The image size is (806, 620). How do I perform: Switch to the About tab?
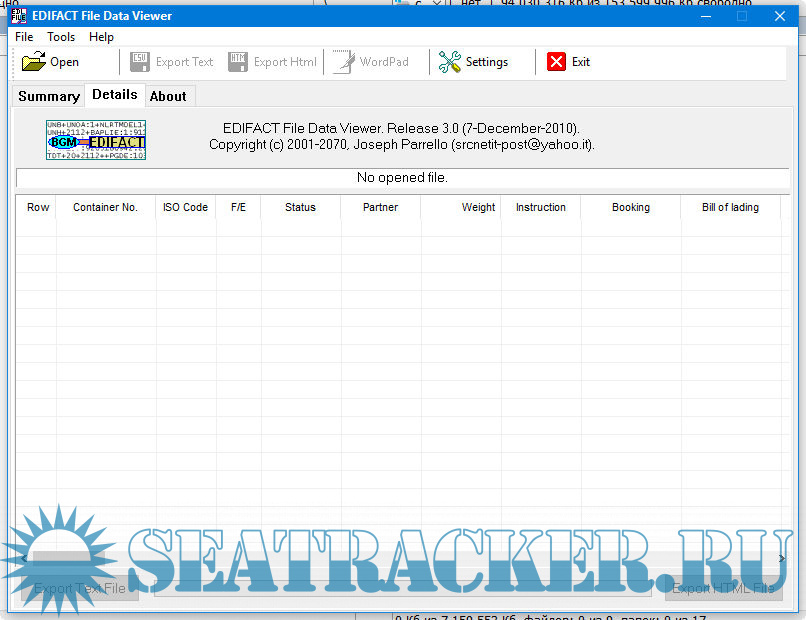point(168,96)
